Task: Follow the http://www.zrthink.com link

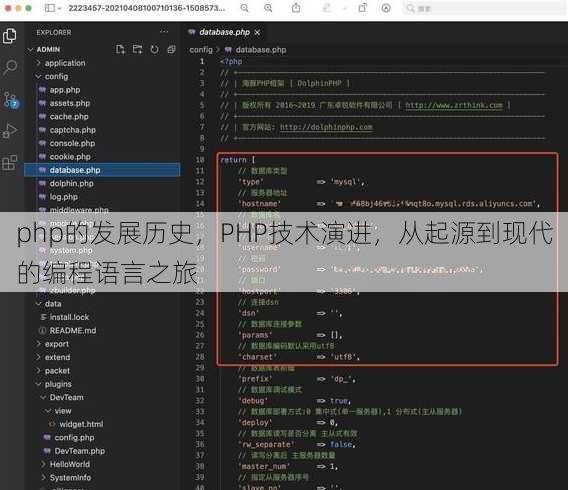Action: [454, 105]
